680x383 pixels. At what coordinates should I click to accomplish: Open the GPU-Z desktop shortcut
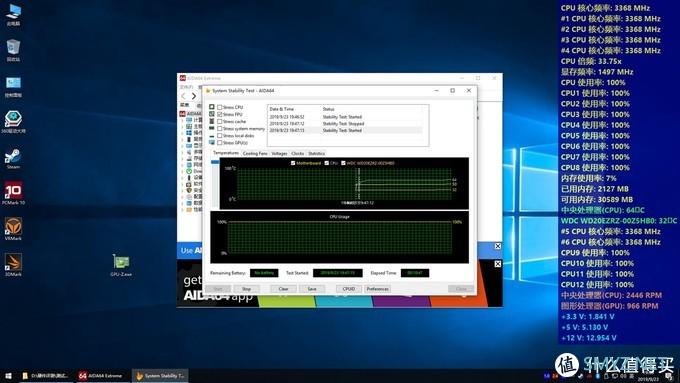[x=121, y=265]
